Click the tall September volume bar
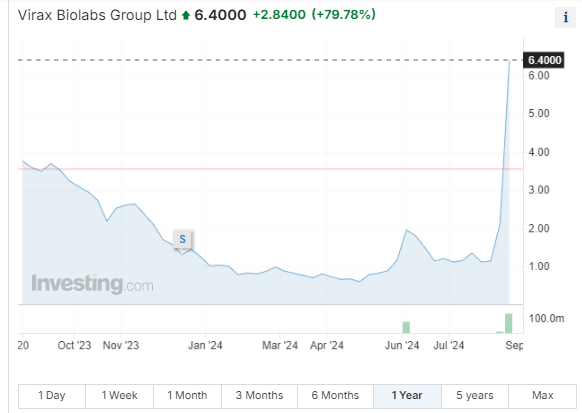Image resolution: width=582 pixels, height=413 pixels. click(509, 324)
